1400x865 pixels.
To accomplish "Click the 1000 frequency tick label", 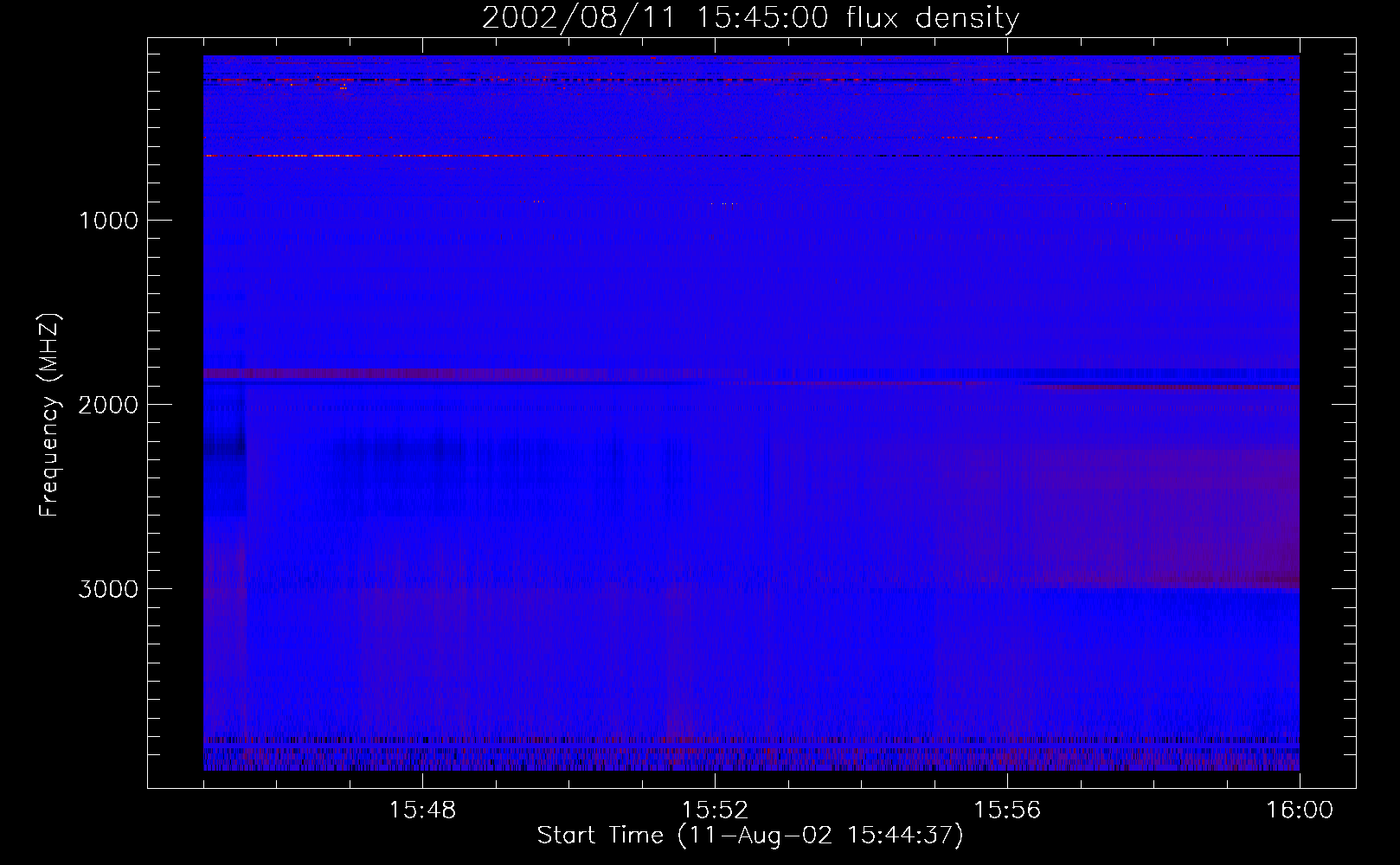I will [108, 221].
